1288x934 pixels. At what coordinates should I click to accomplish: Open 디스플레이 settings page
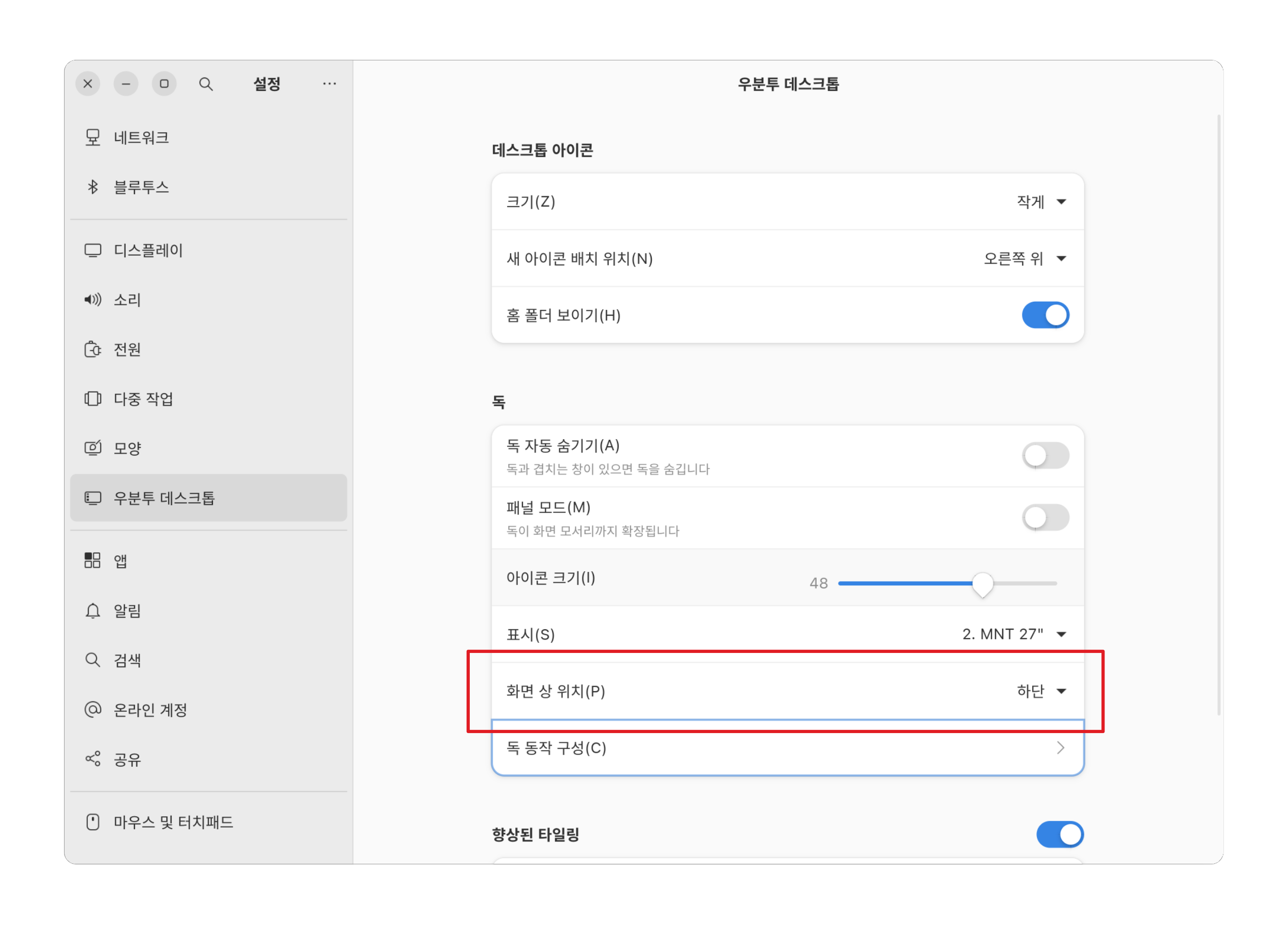coord(208,251)
